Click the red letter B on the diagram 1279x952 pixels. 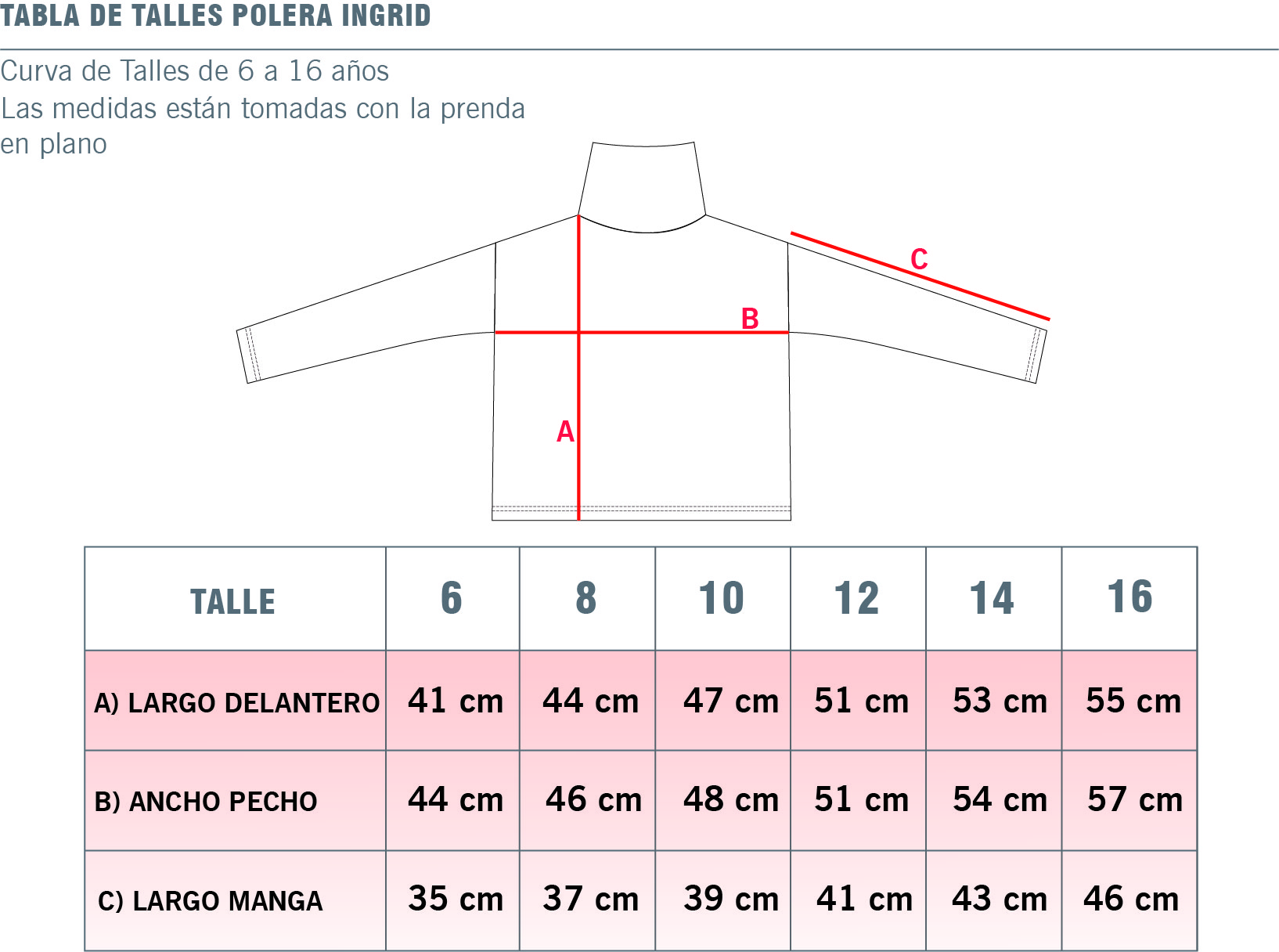[750, 319]
